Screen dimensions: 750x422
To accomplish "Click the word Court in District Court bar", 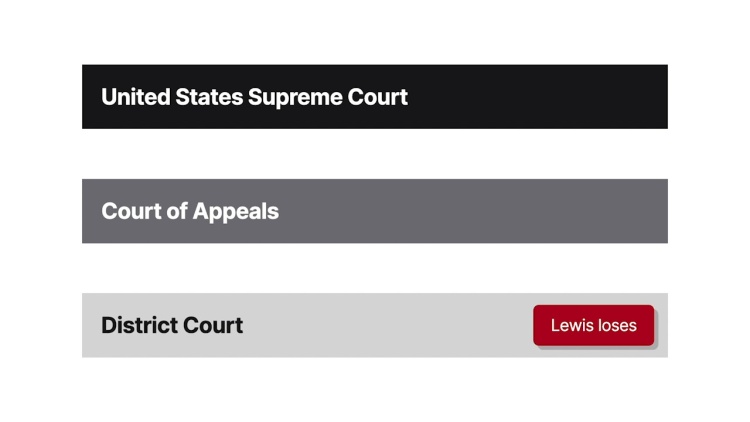I will tap(213, 325).
